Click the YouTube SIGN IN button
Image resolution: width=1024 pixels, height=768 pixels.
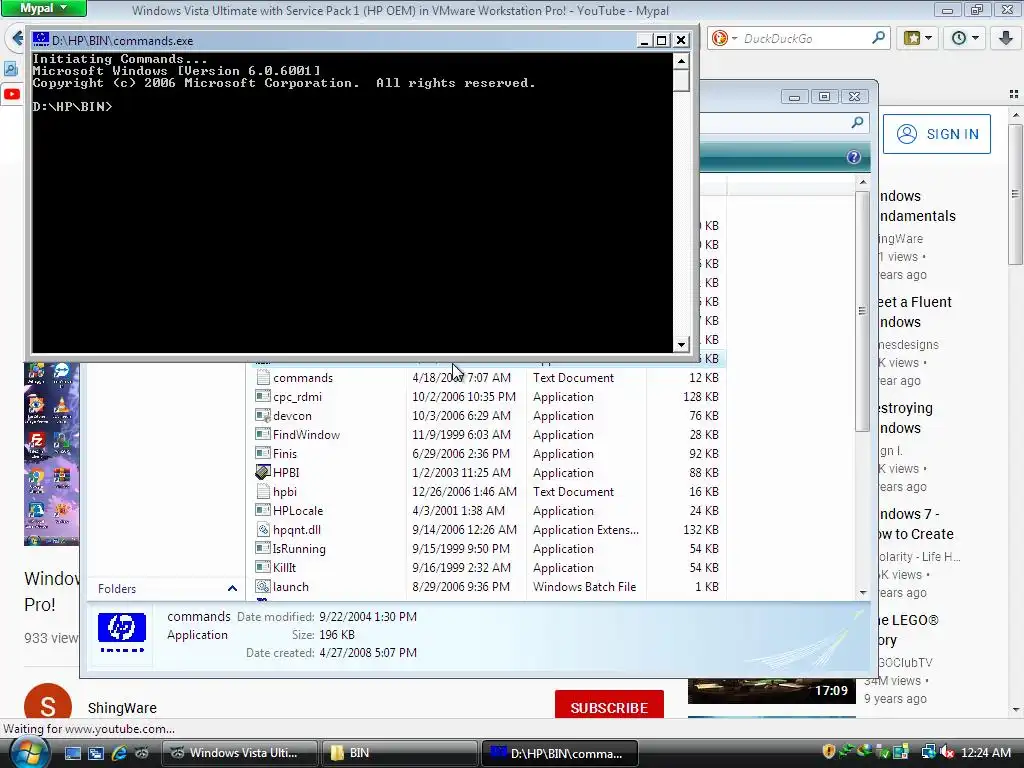pos(936,134)
